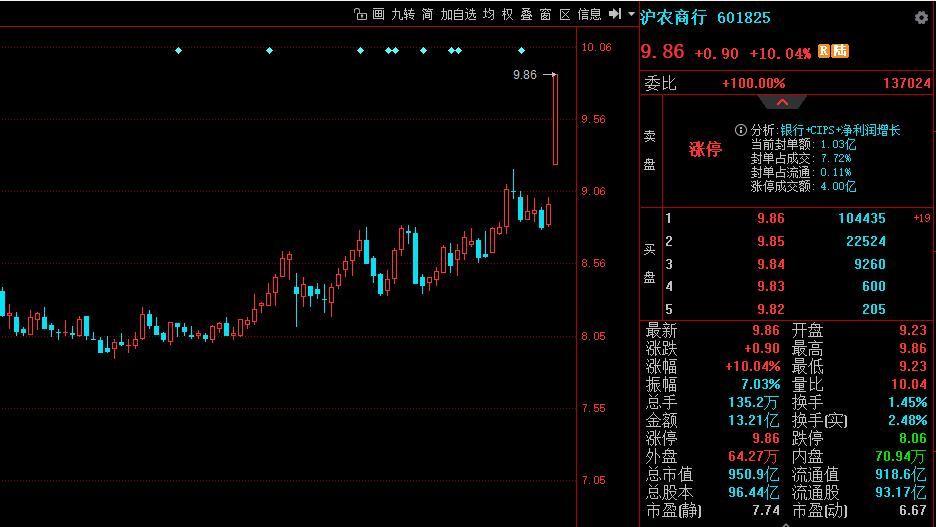Open analysis link 银行+CIPS+净利润增长
936x527 pixels.
840,130
